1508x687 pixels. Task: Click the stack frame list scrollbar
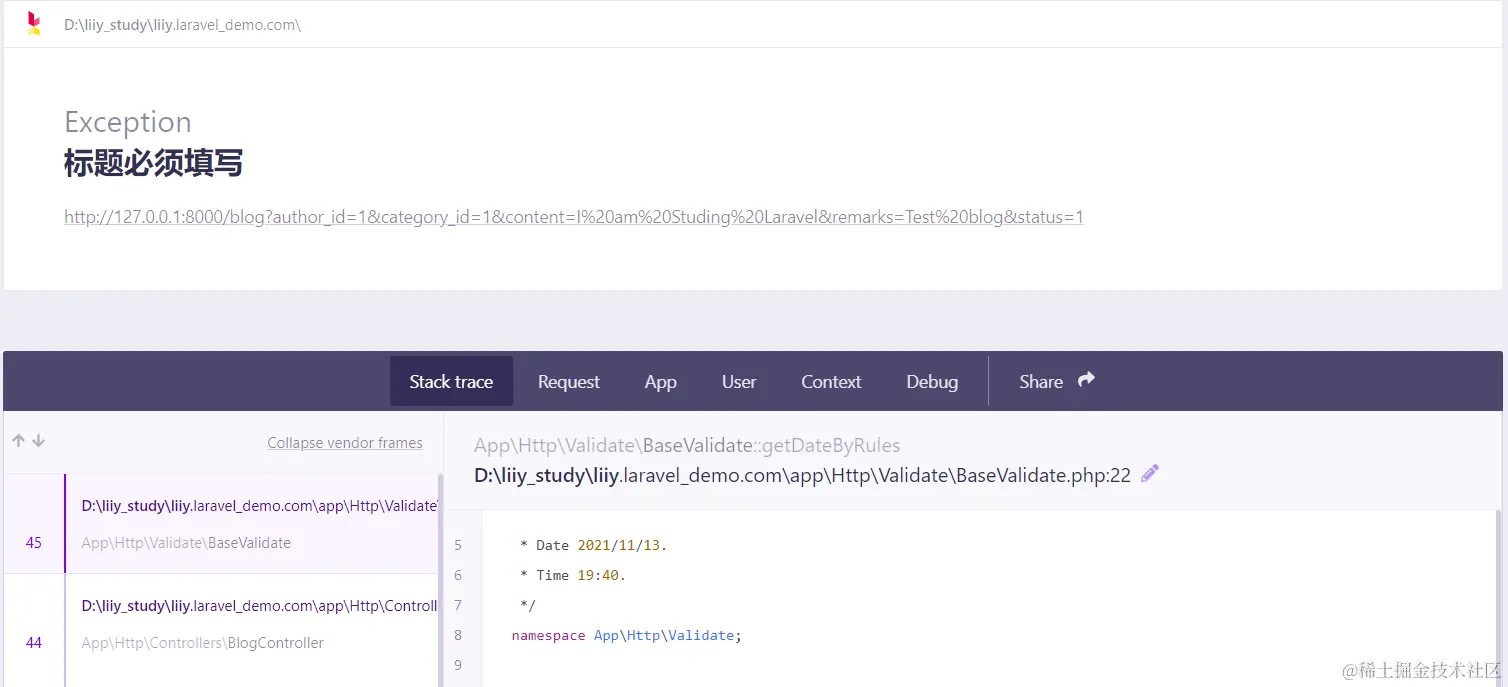(440, 580)
